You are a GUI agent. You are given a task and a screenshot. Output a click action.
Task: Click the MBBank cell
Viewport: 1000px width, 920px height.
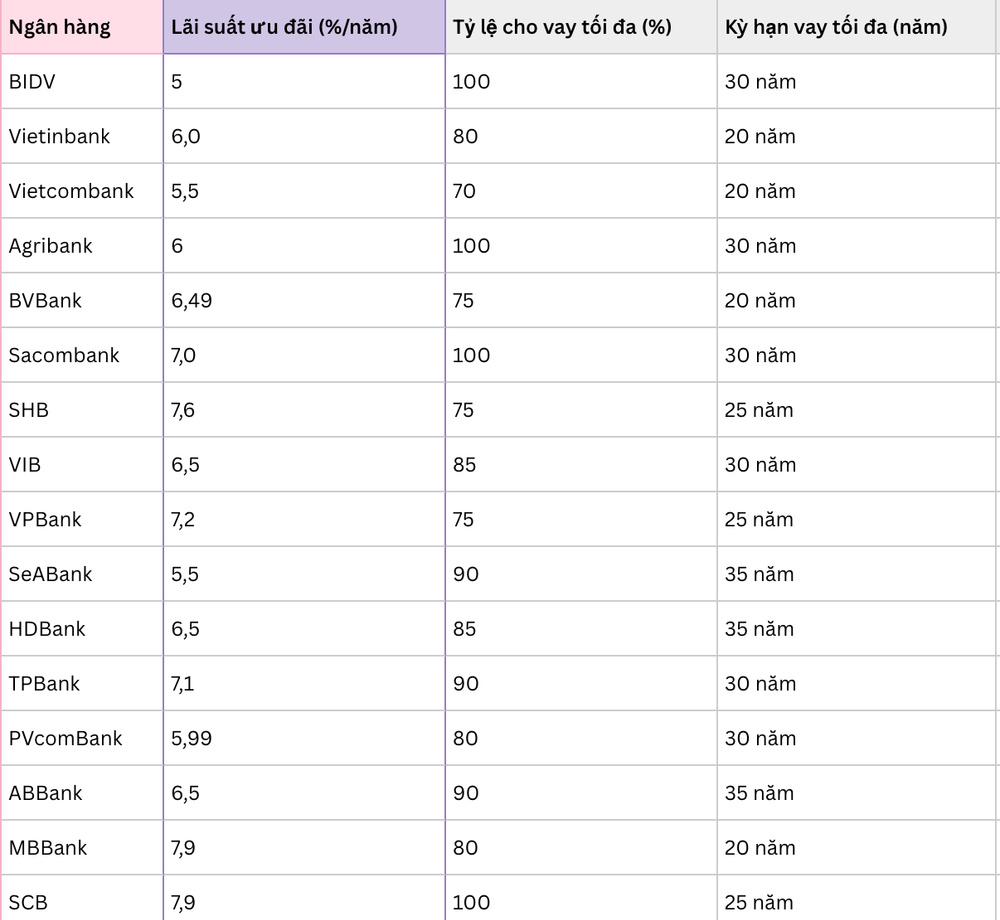[48, 848]
